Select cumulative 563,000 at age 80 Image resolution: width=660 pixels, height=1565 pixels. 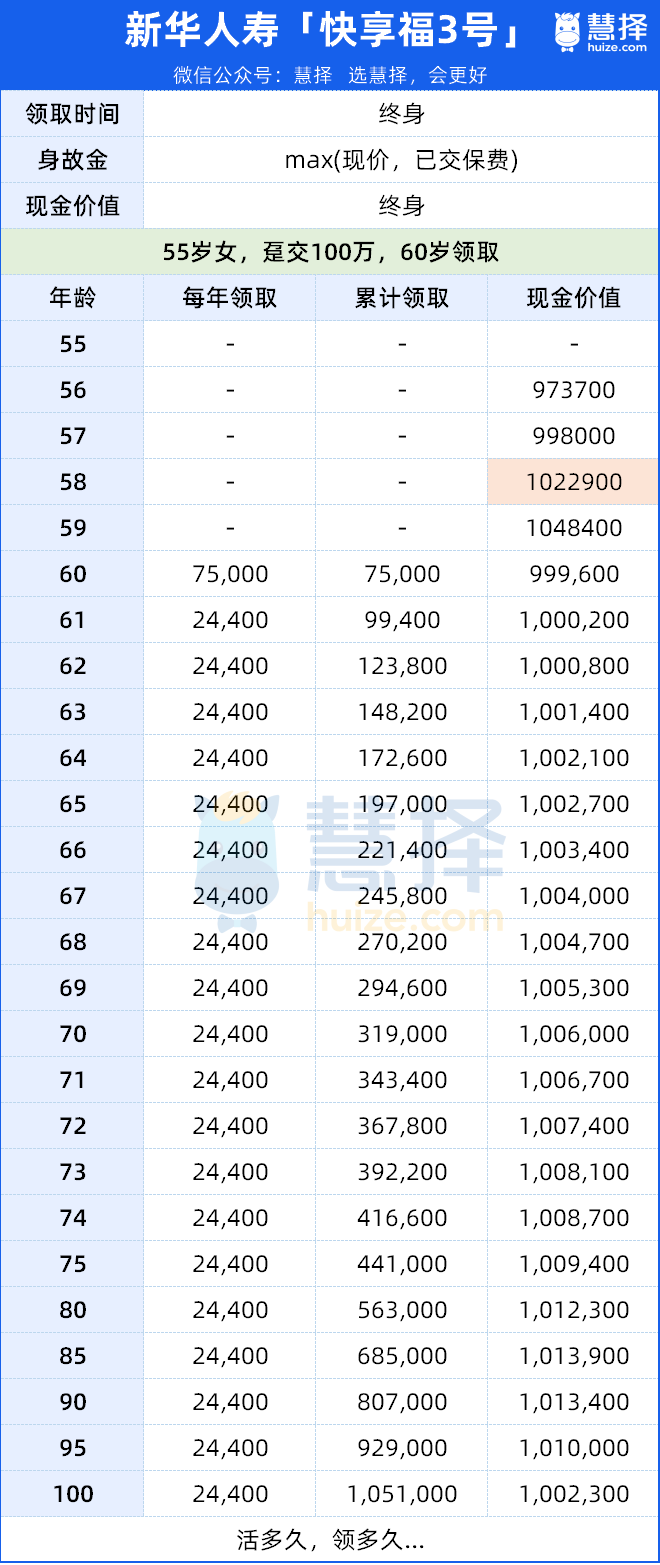(402, 1310)
